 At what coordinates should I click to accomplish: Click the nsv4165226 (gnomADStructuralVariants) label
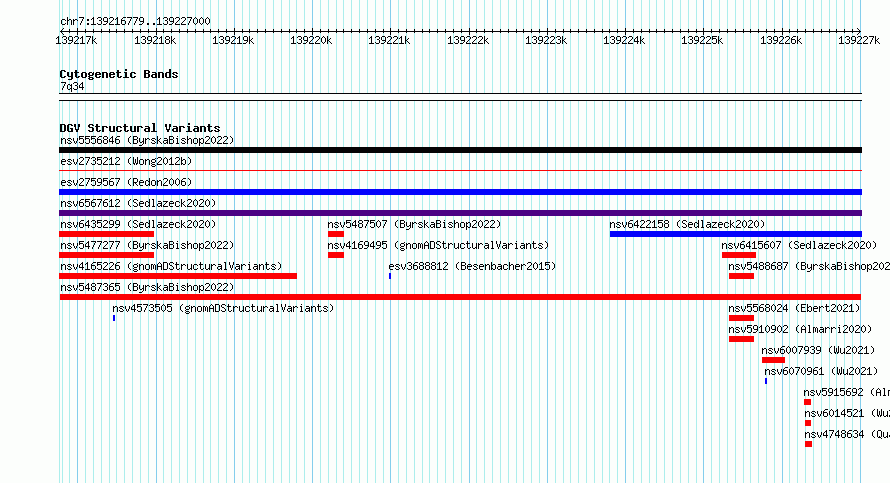coord(171,266)
